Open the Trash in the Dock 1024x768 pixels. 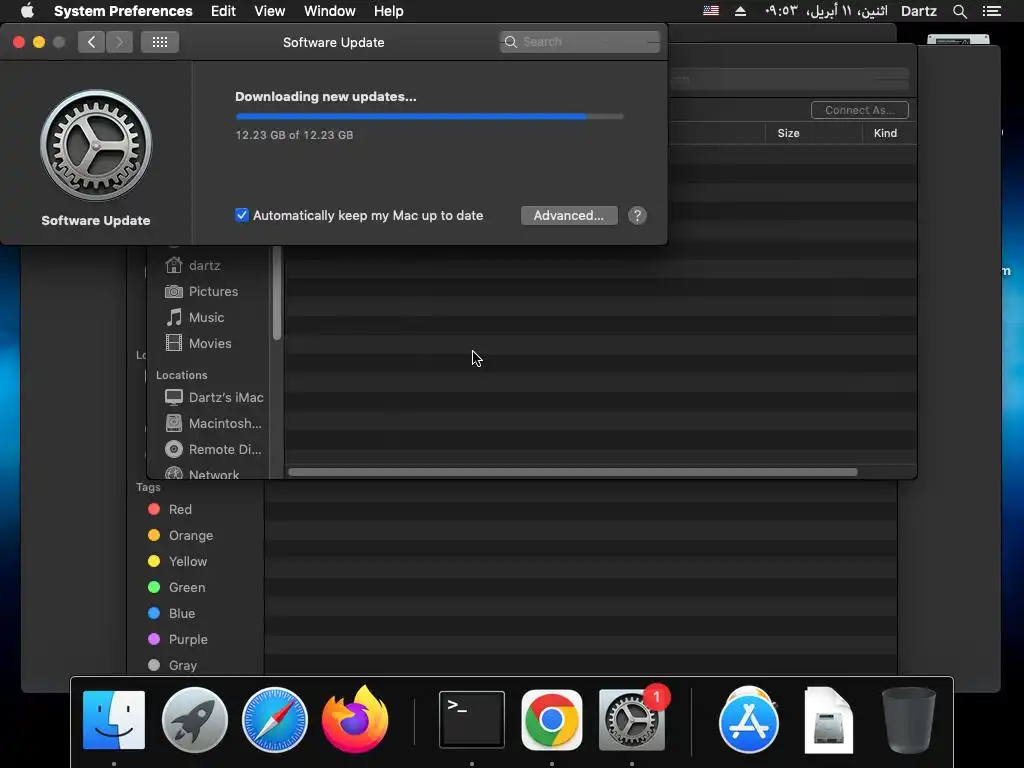point(908,720)
